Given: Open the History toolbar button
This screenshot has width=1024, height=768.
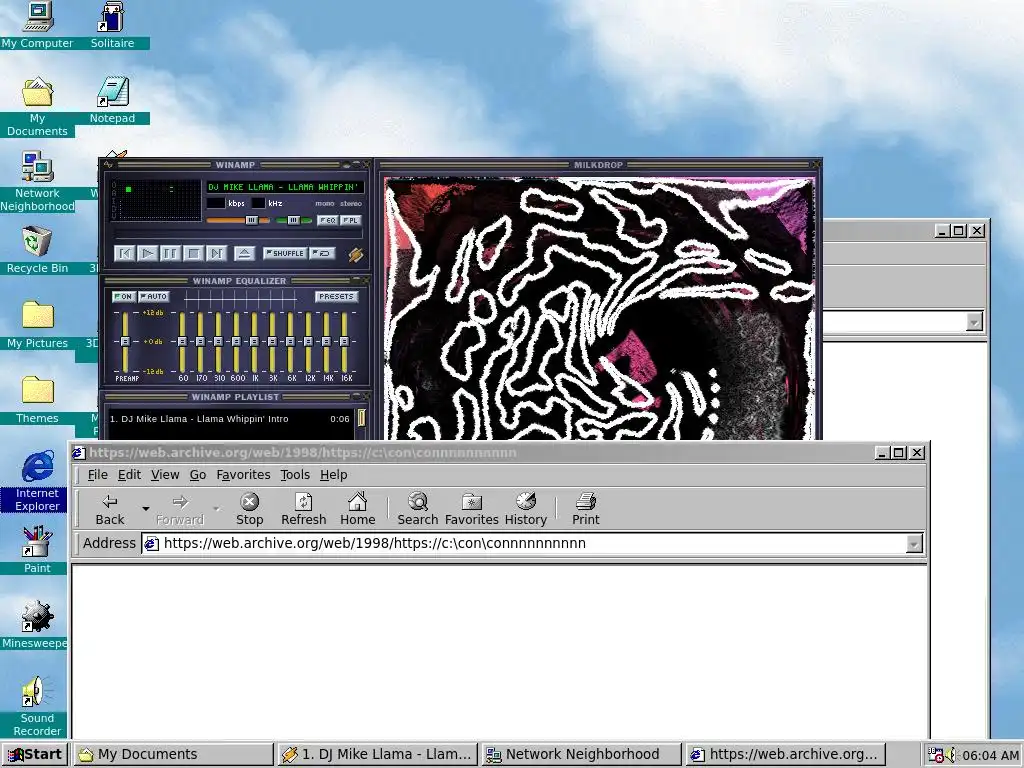Looking at the screenshot, I should coord(526,509).
